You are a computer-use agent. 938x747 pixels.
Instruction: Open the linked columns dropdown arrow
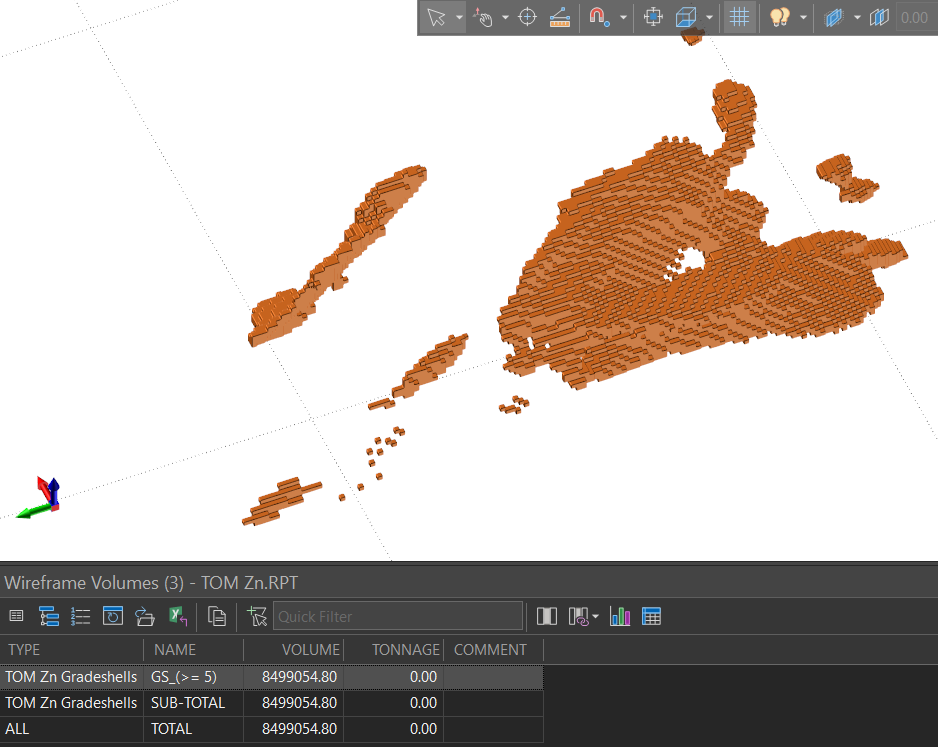(x=595, y=617)
